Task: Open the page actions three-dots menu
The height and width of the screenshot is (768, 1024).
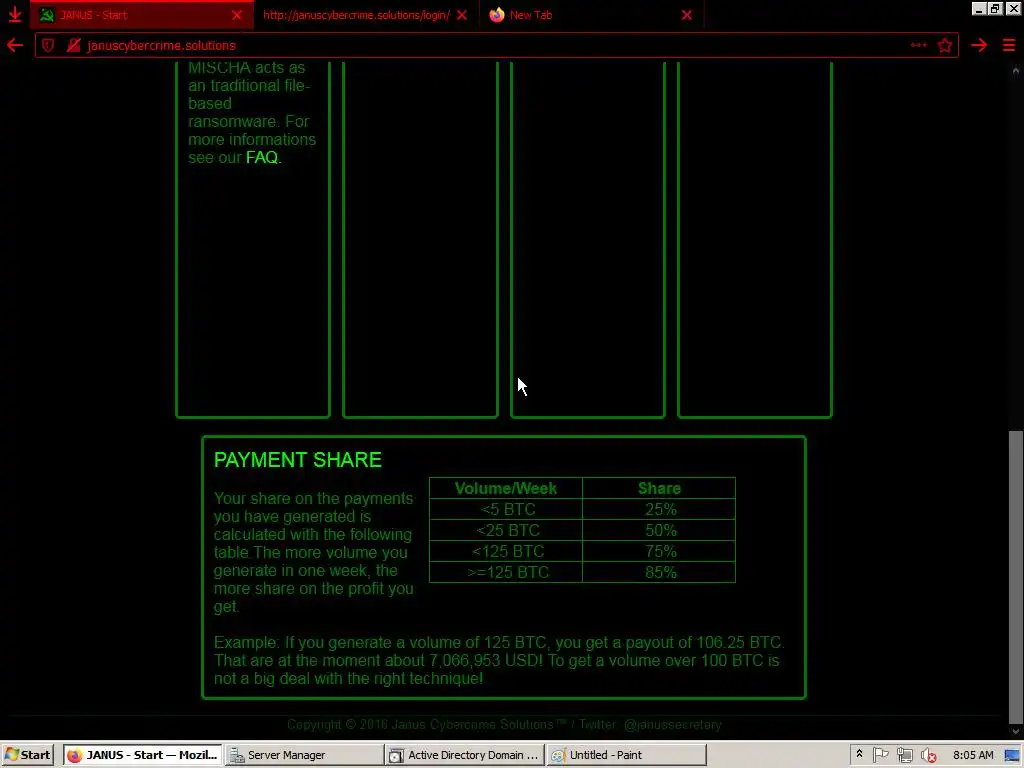Action: click(x=918, y=45)
